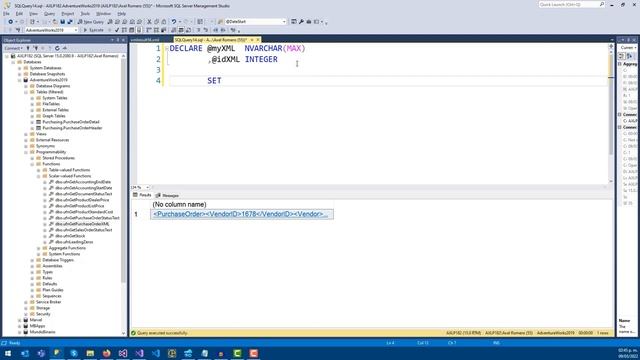Screen dimensions: 640x360
Task: Open Skype from the taskbar
Action: click(74, 353)
